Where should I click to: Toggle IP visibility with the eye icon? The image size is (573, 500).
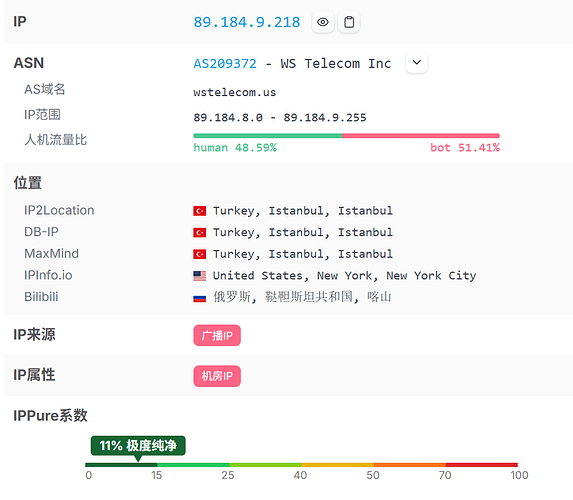pyautogui.click(x=323, y=22)
